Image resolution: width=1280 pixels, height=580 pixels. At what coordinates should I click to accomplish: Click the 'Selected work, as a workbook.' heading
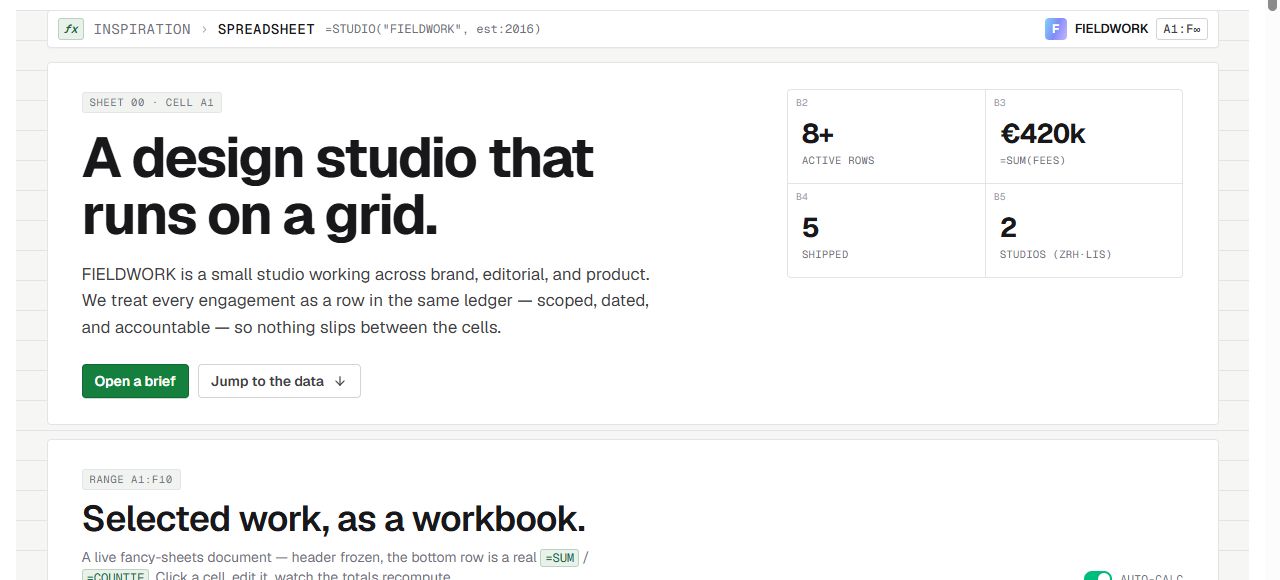point(333,519)
